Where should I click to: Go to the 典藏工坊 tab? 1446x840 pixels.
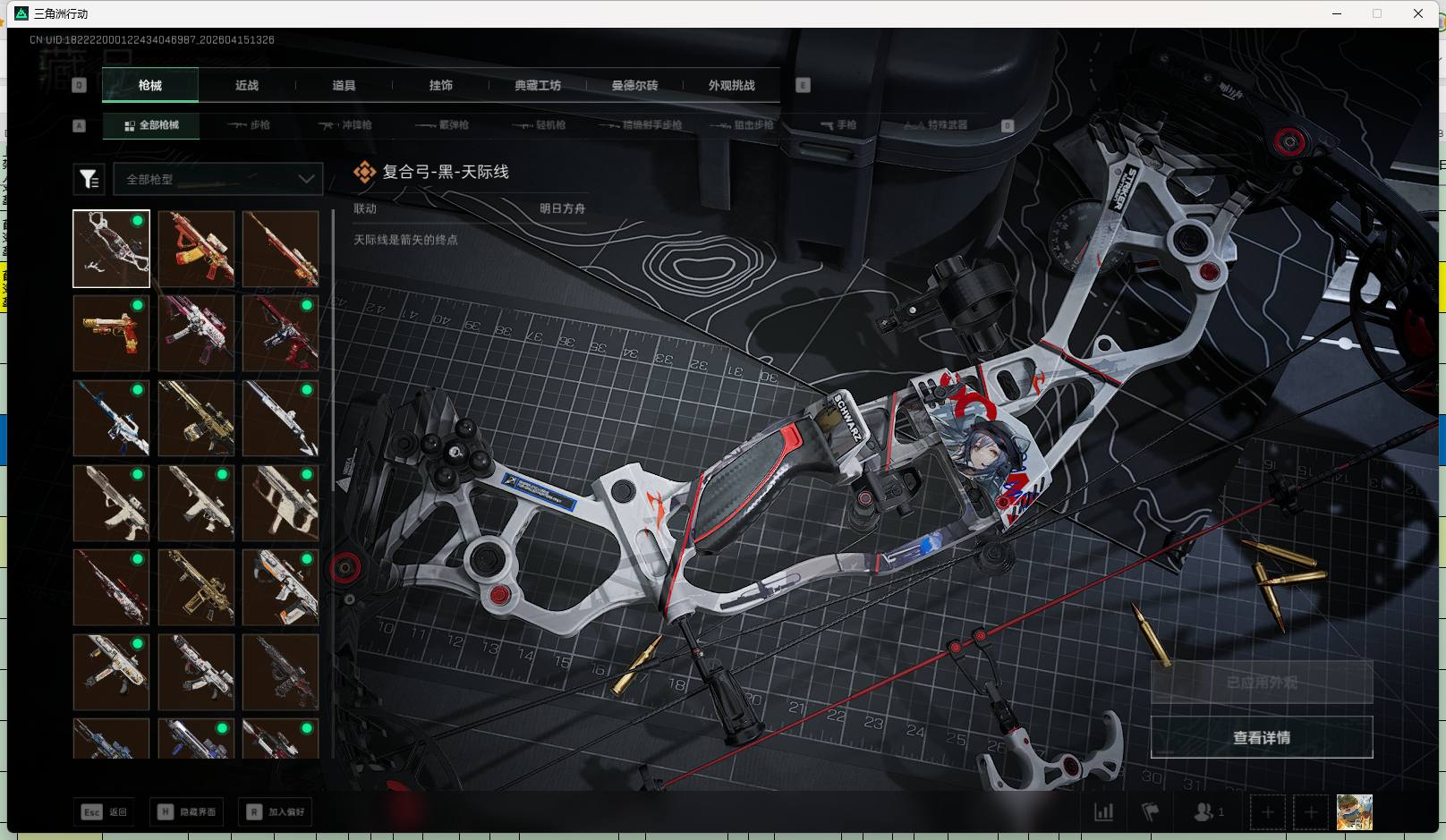click(538, 85)
